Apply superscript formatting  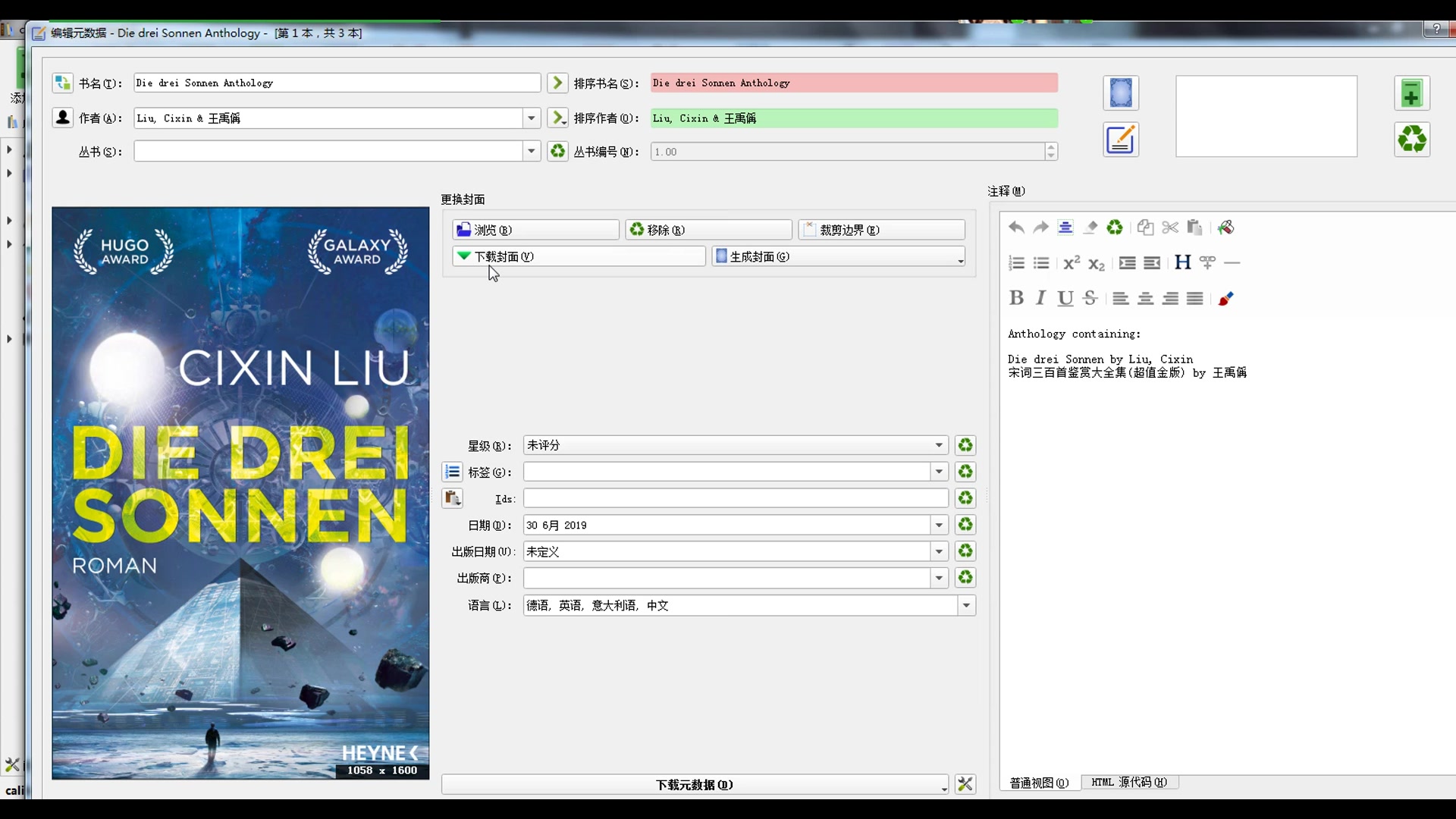pyautogui.click(x=1072, y=263)
